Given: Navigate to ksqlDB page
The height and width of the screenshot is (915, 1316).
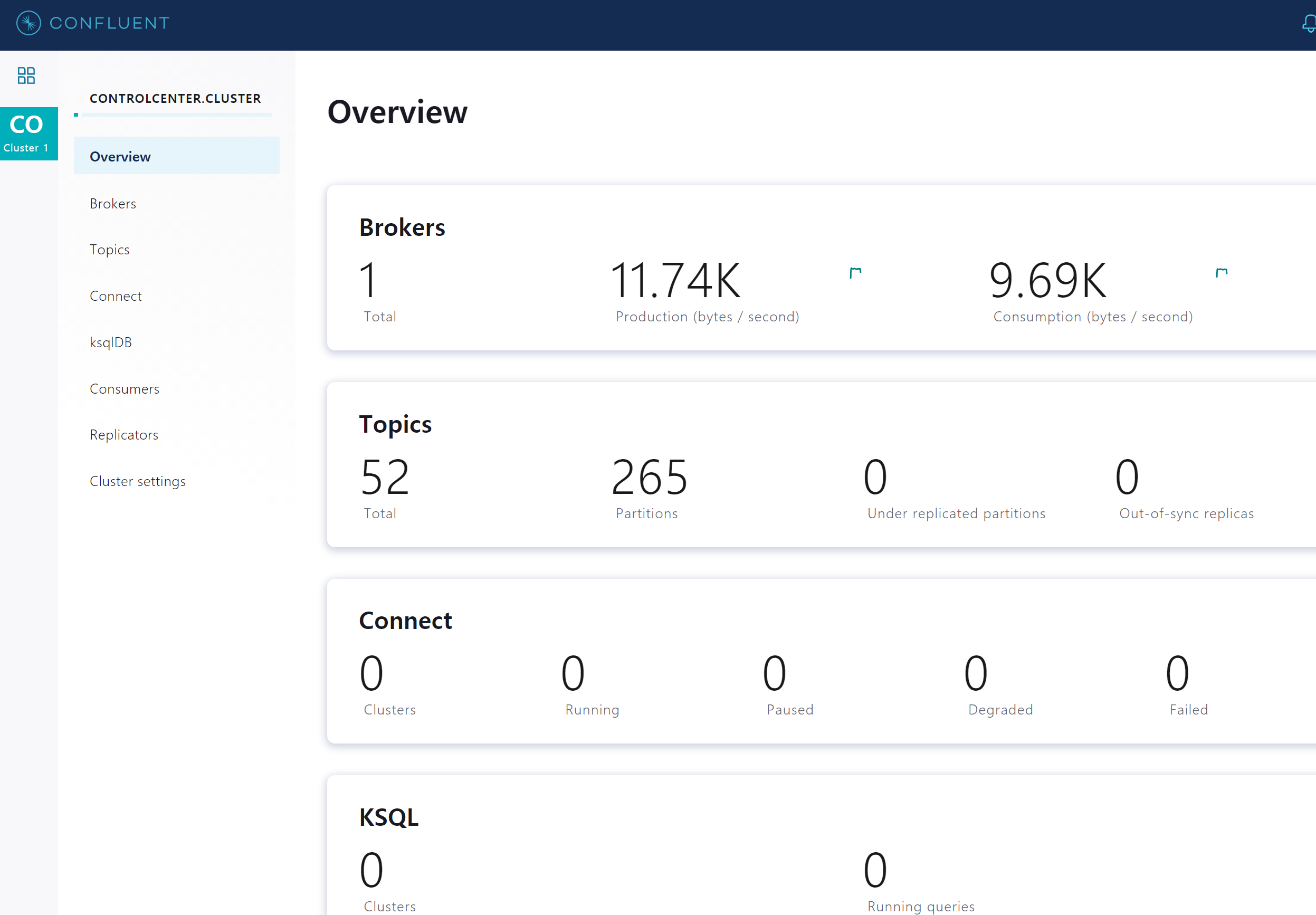Looking at the screenshot, I should tap(111, 342).
